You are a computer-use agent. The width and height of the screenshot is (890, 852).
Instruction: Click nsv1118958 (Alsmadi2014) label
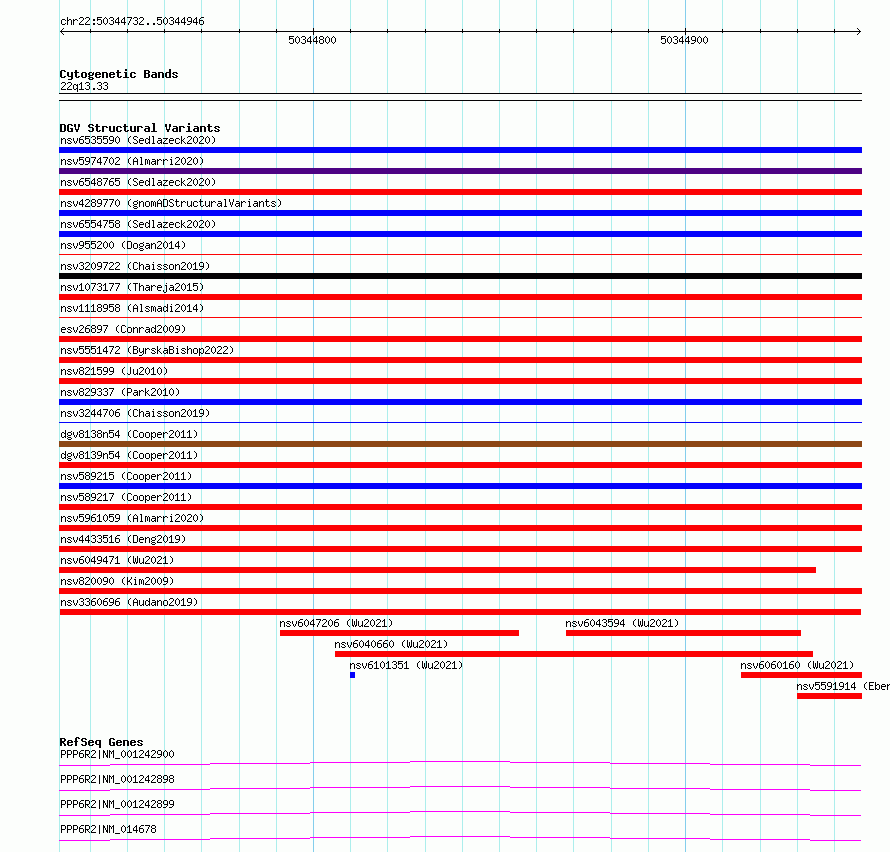click(x=132, y=308)
